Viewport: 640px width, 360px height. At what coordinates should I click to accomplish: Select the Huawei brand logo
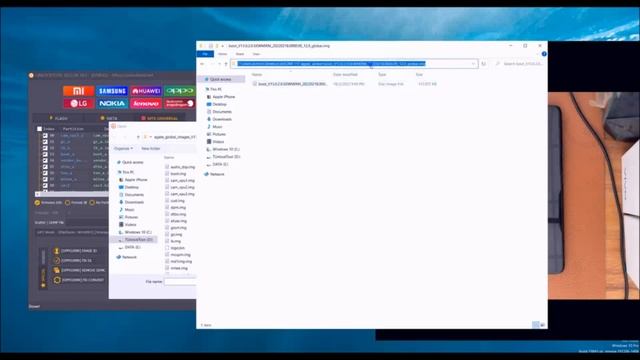(x=146, y=91)
